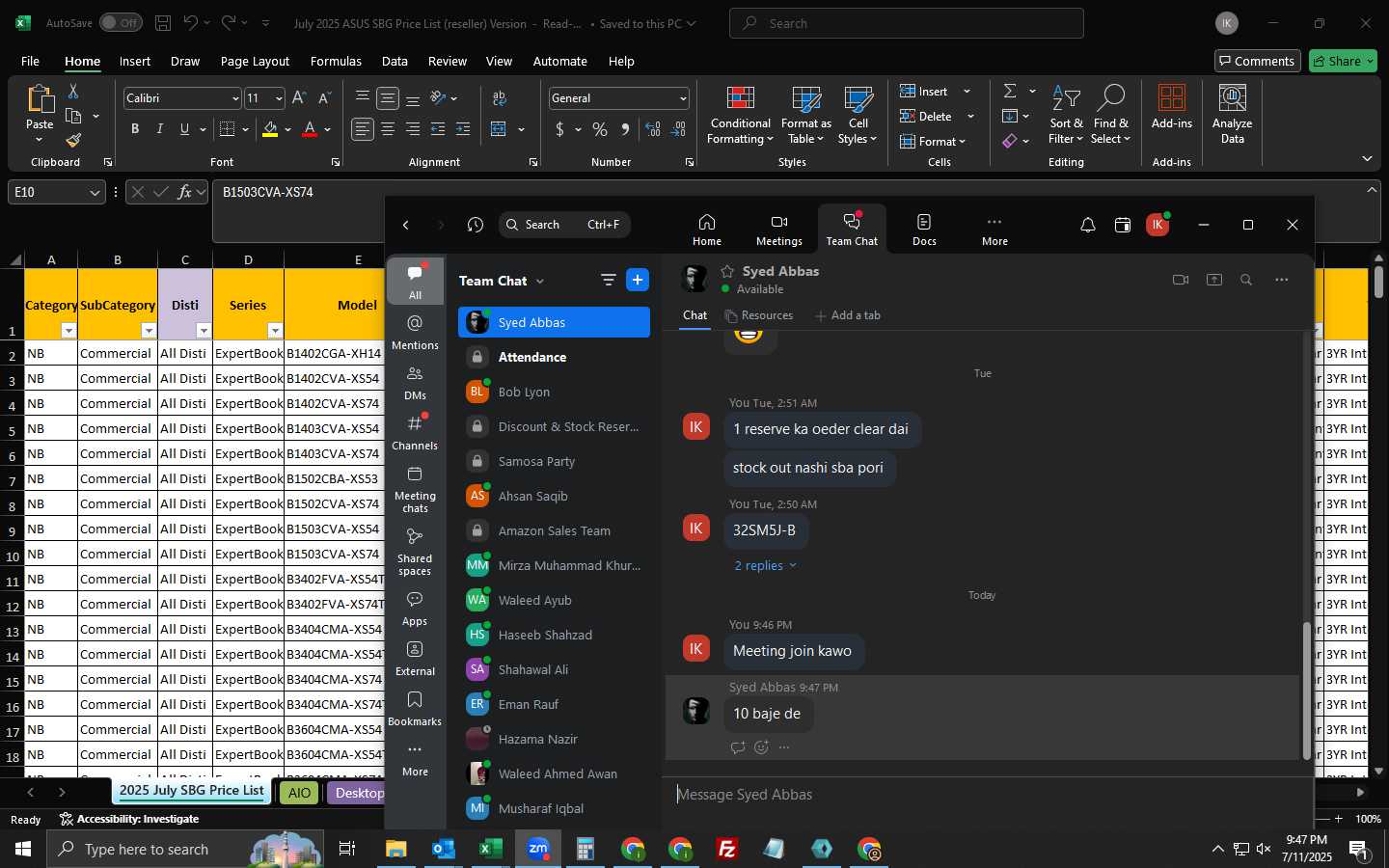
Task: Expand the Calibri font name dropdown
Action: coord(234,98)
